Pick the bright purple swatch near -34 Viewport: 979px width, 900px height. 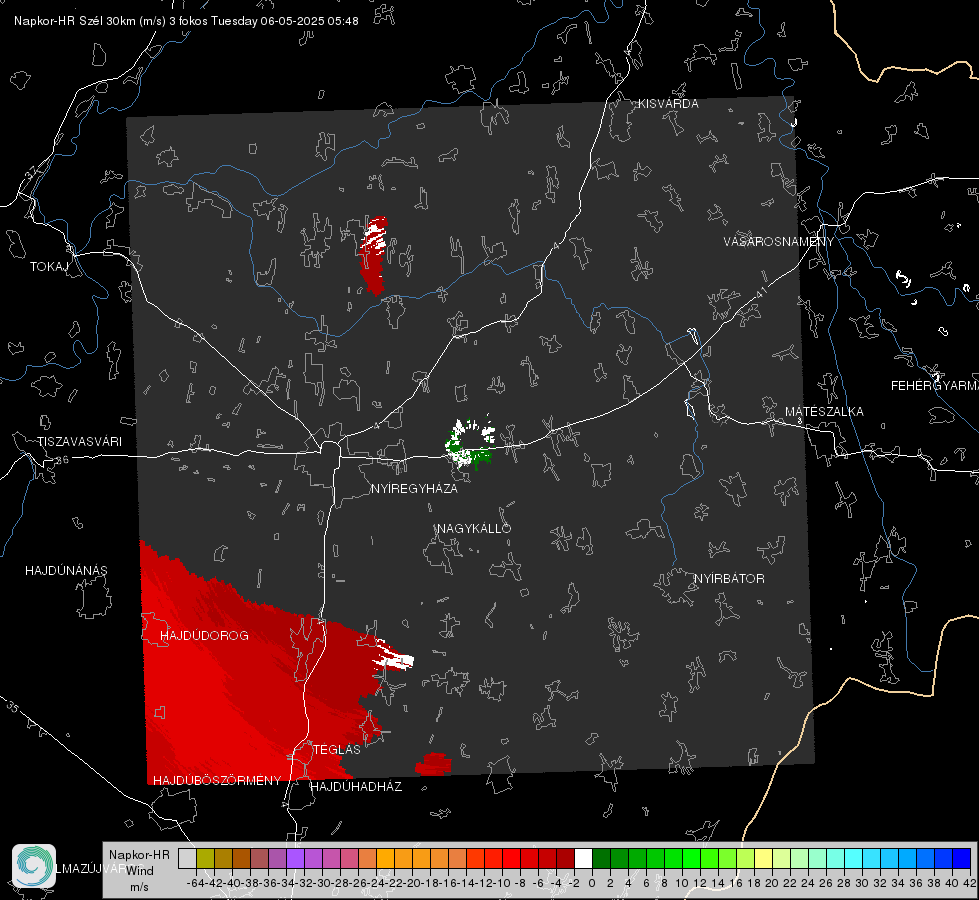click(x=295, y=858)
